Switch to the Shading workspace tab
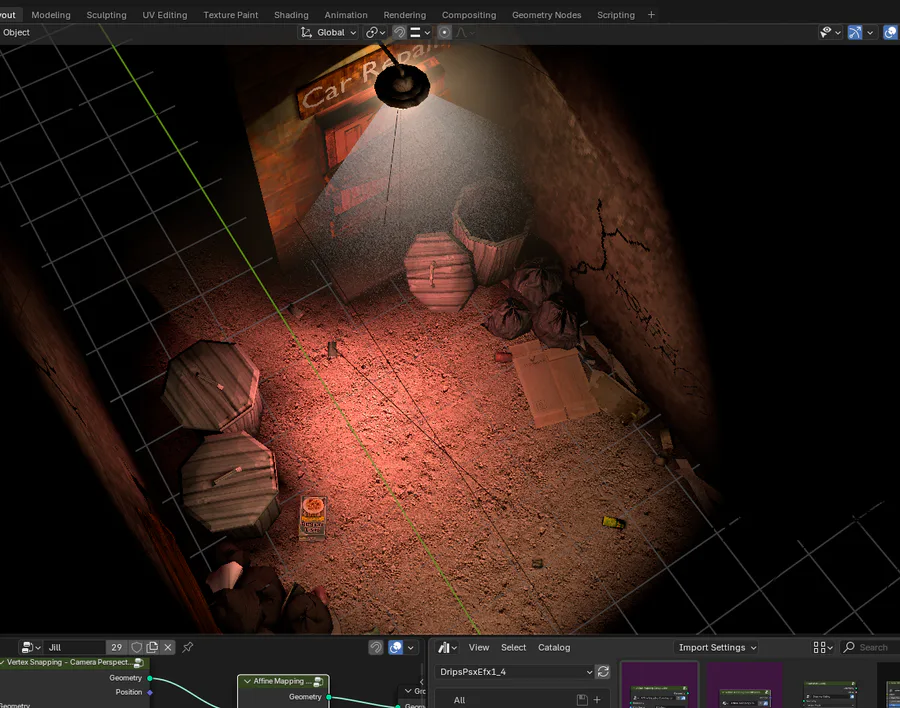Viewport: 900px width, 708px height. coord(291,15)
